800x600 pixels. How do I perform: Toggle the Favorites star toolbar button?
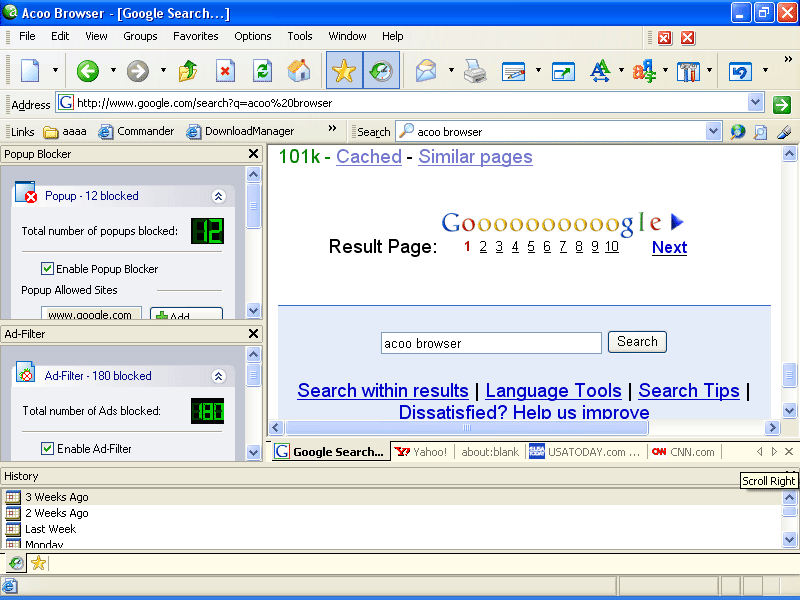(344, 70)
